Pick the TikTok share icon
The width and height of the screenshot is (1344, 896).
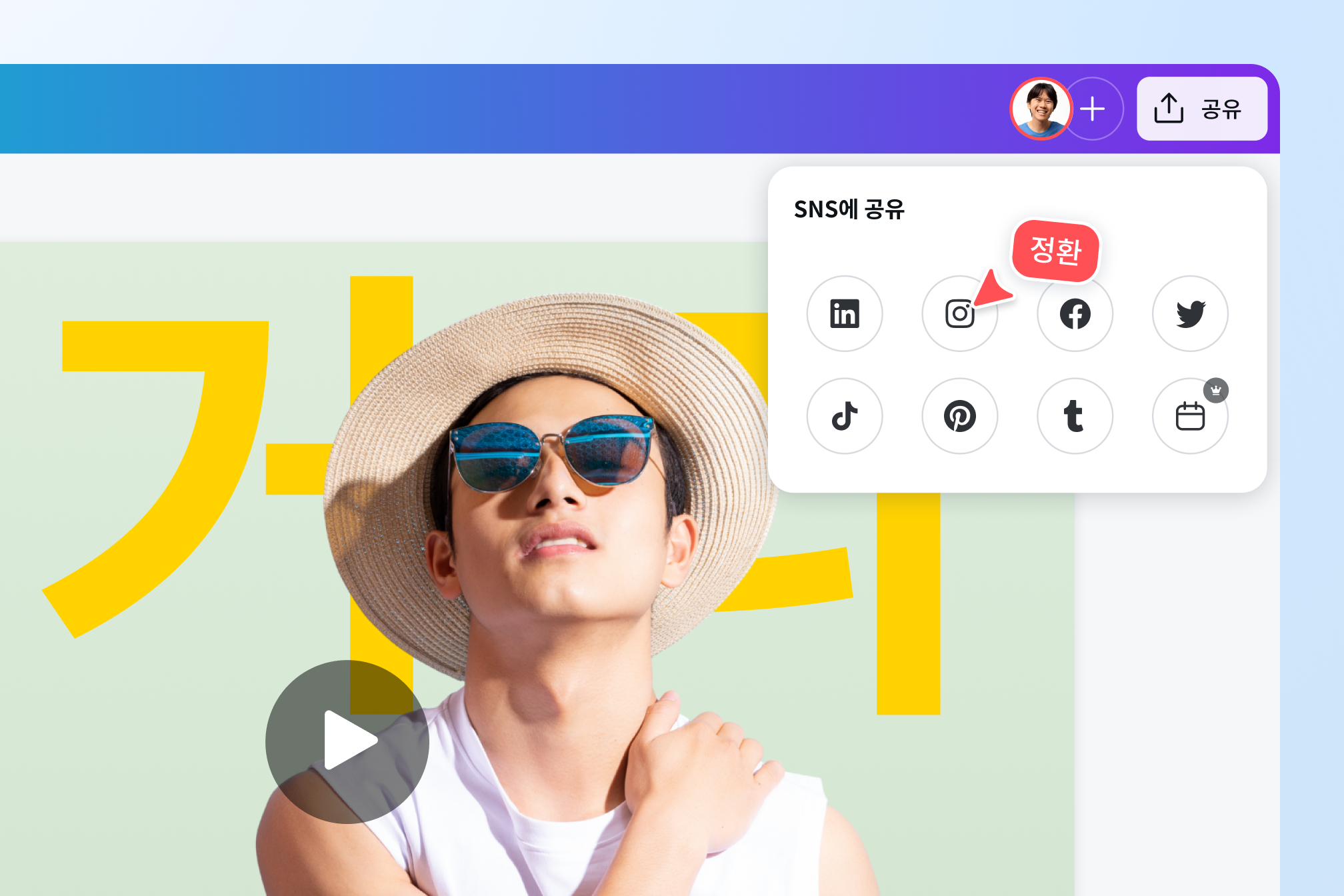click(x=844, y=416)
